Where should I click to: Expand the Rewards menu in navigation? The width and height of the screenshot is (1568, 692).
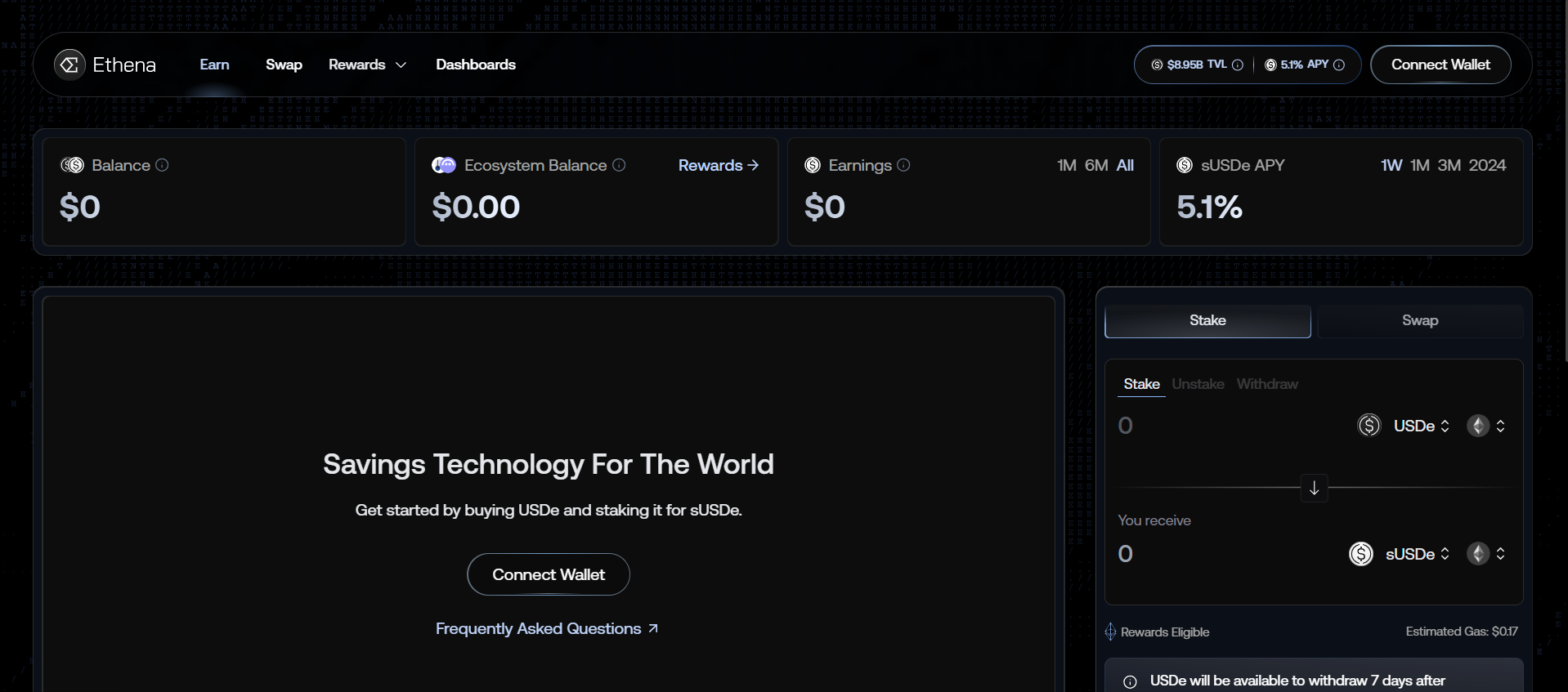pyautogui.click(x=367, y=65)
